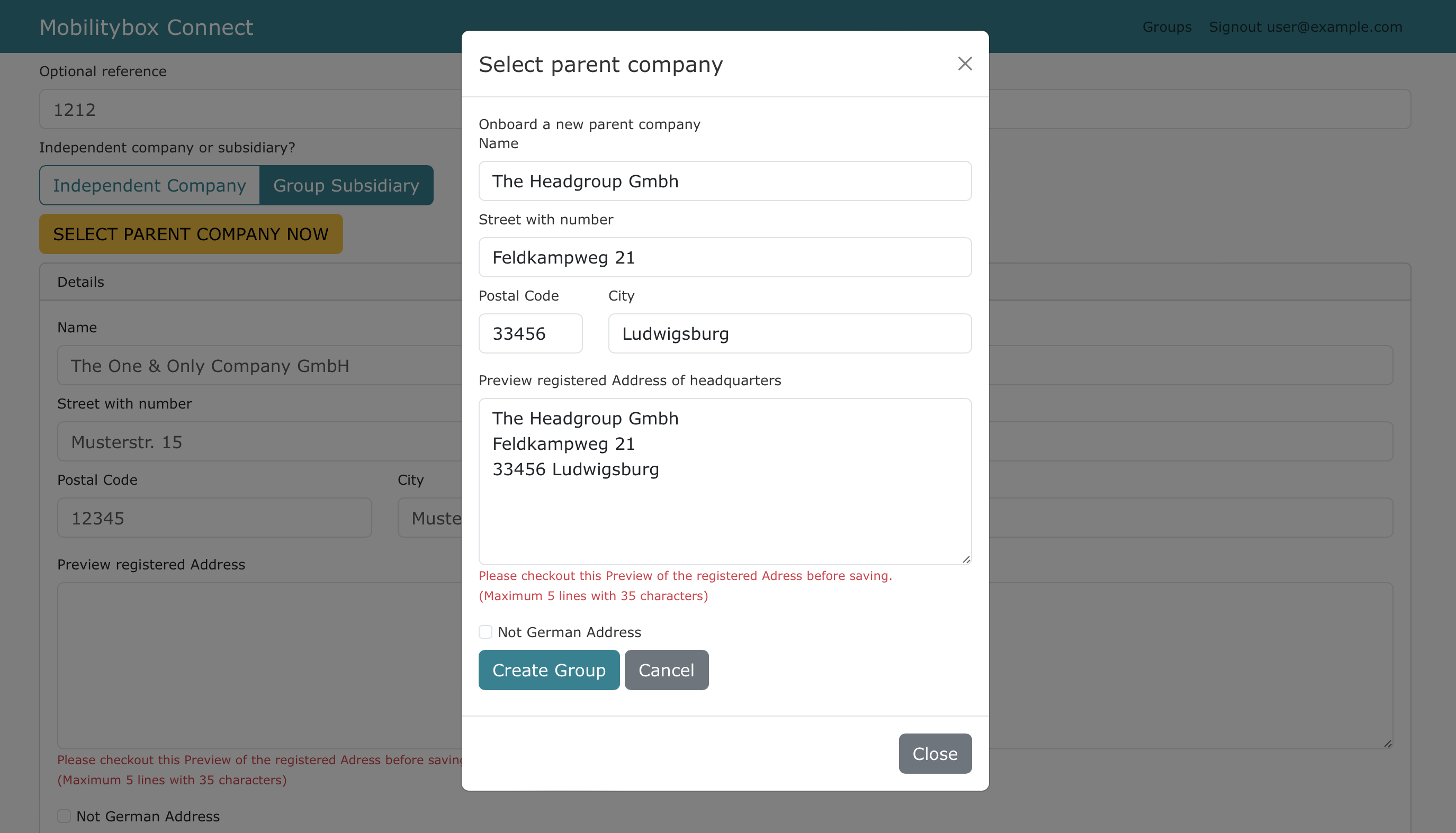The width and height of the screenshot is (1456, 833).
Task: Click the Onboard a new parent company text
Action: pos(589,124)
